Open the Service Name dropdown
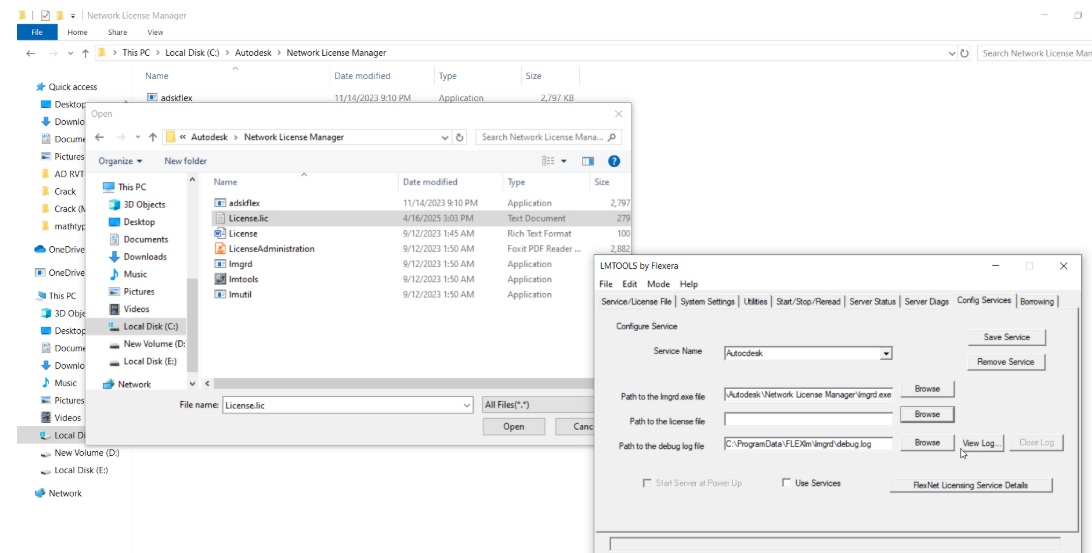1092x553 pixels. click(x=886, y=354)
